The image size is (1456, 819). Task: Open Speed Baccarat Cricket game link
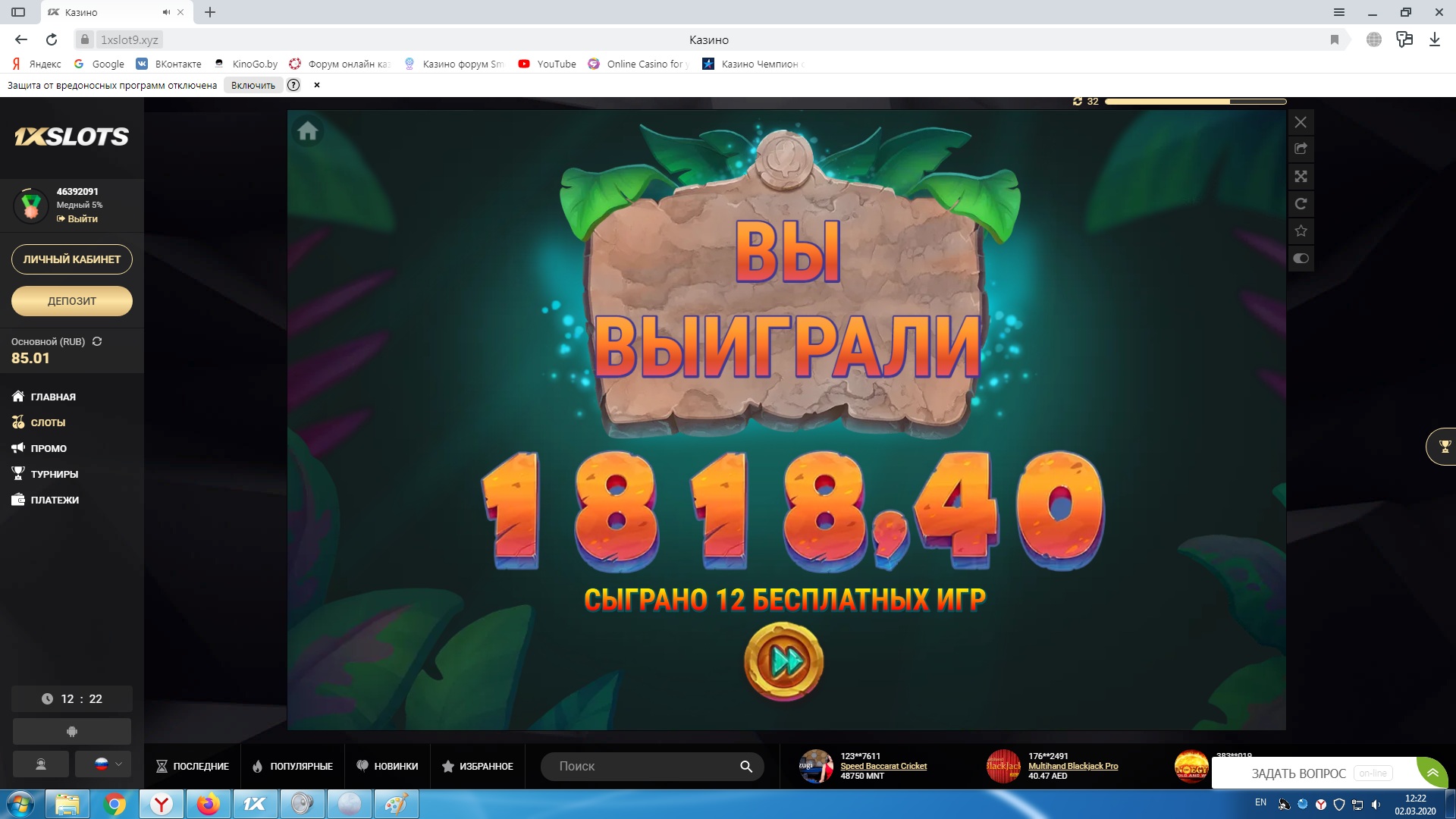pos(883,766)
